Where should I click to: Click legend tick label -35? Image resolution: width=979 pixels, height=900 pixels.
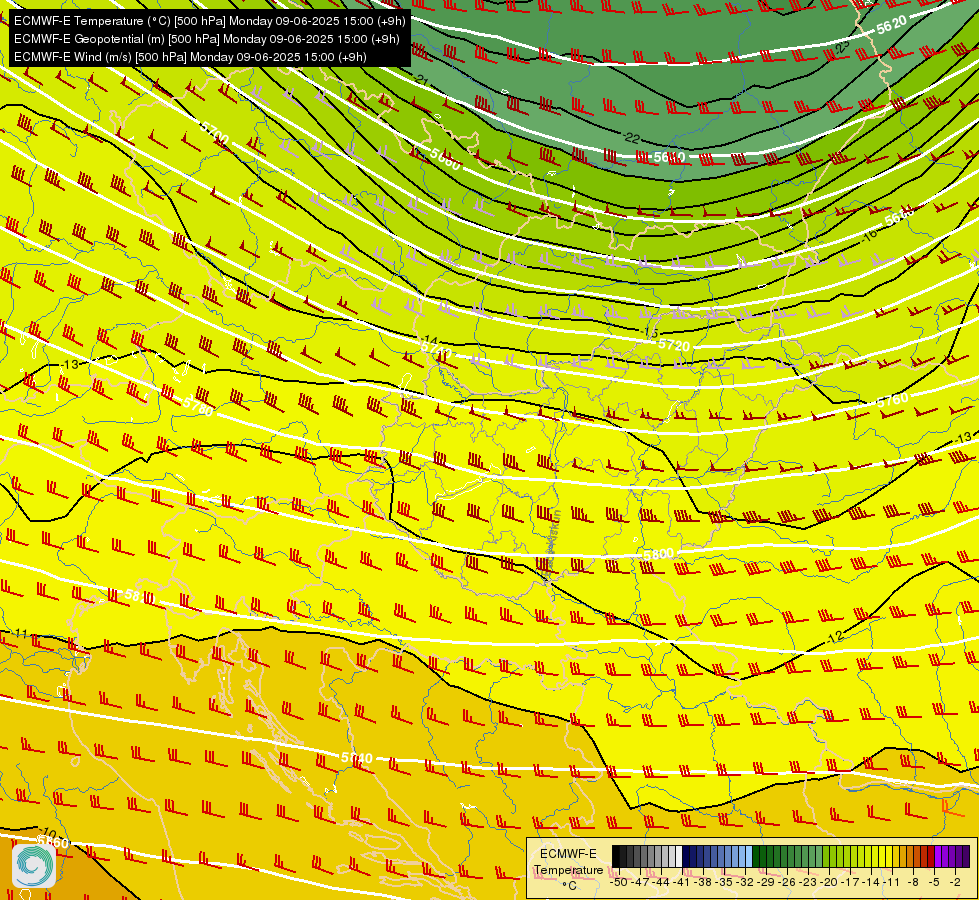[x=724, y=882]
